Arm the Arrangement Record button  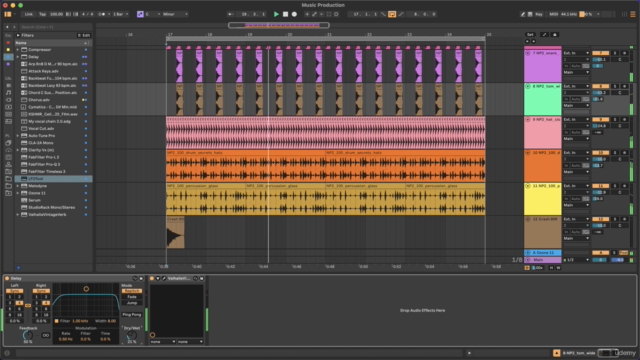294,14
